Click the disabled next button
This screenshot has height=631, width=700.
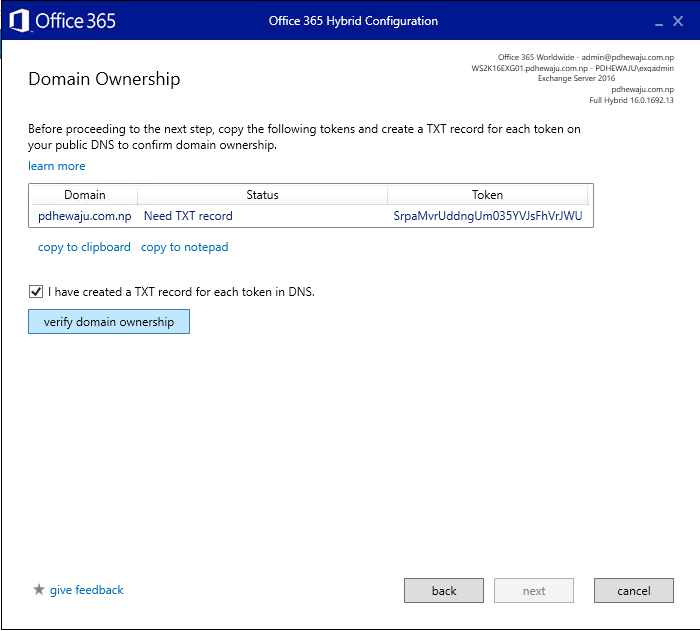534,590
